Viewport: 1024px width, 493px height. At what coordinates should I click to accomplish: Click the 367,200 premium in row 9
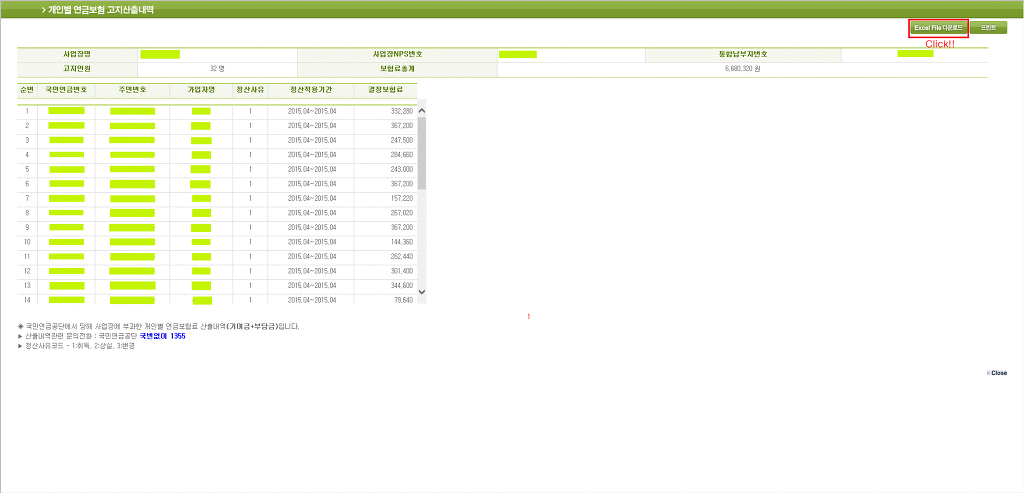tap(402, 227)
